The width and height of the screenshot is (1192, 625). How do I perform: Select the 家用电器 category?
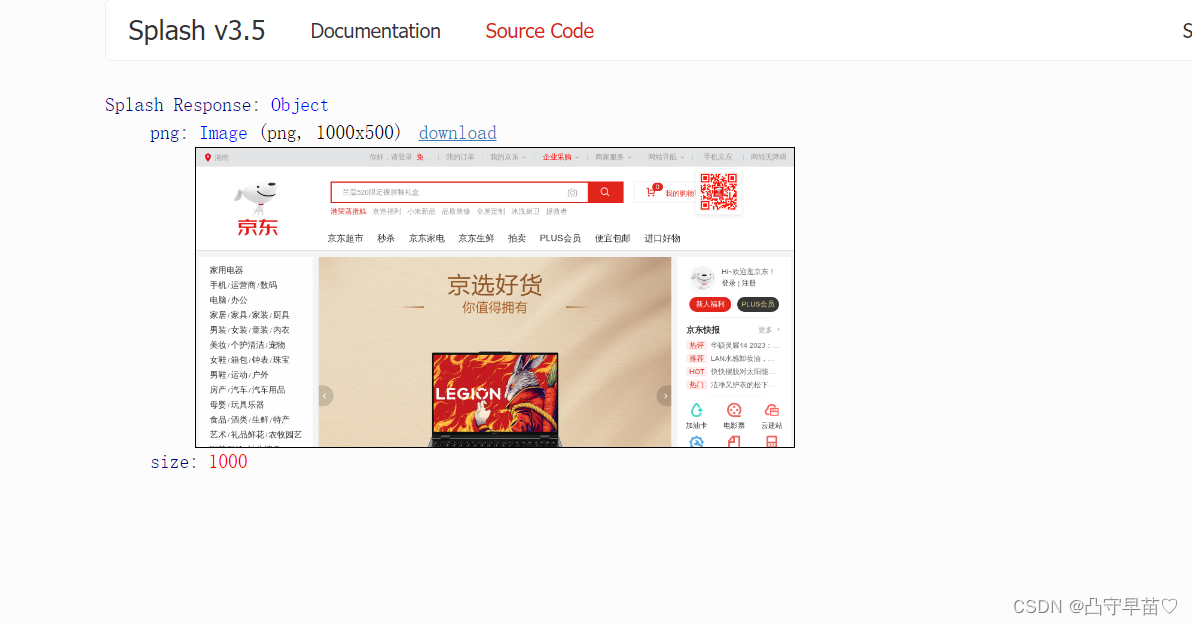tap(227, 270)
